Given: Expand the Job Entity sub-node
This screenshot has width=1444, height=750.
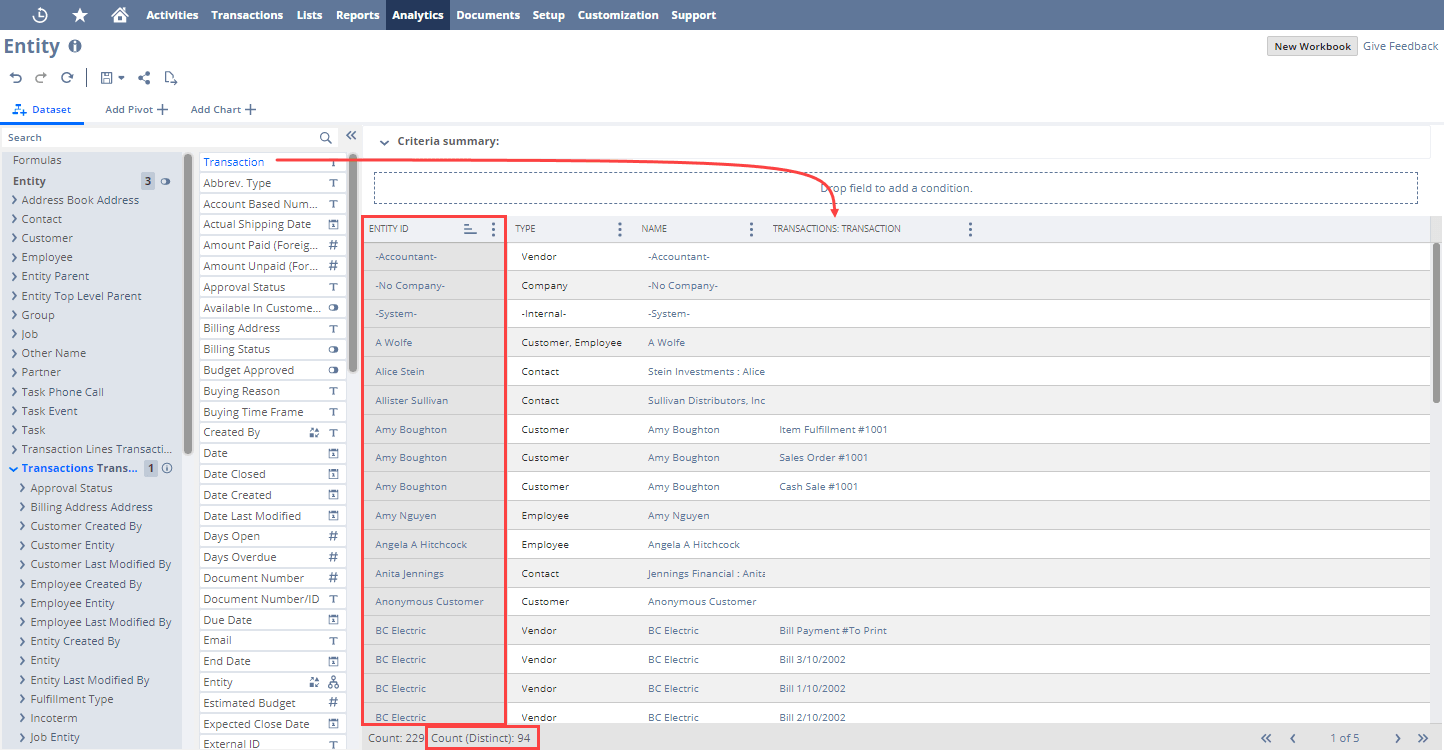Looking at the screenshot, I should coord(23,737).
